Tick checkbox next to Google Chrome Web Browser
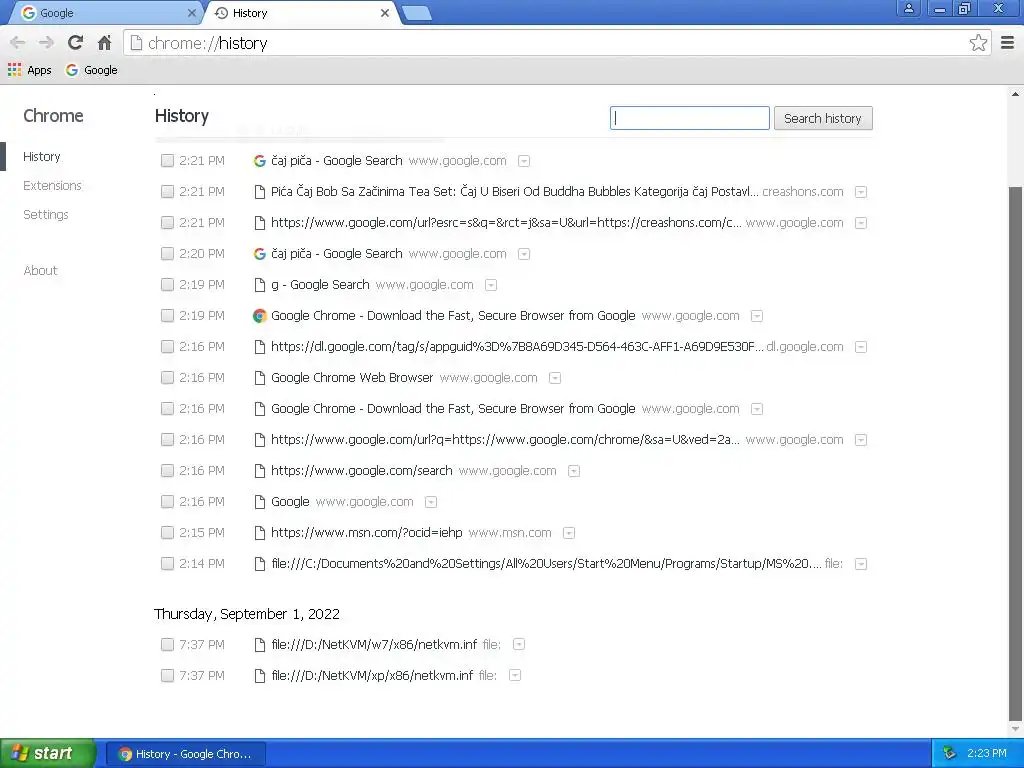The height and width of the screenshot is (768, 1024). [167, 378]
